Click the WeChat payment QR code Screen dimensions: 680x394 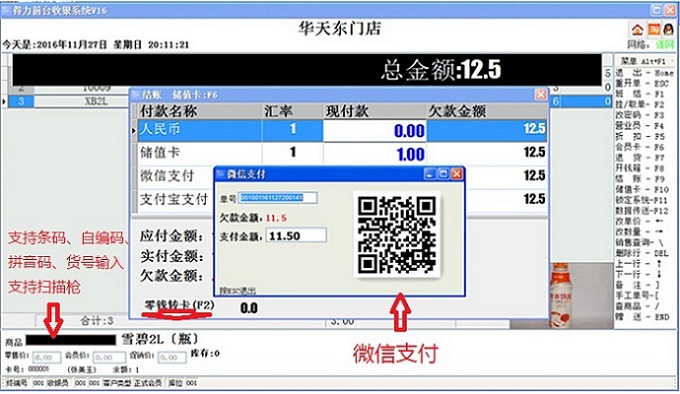(397, 234)
